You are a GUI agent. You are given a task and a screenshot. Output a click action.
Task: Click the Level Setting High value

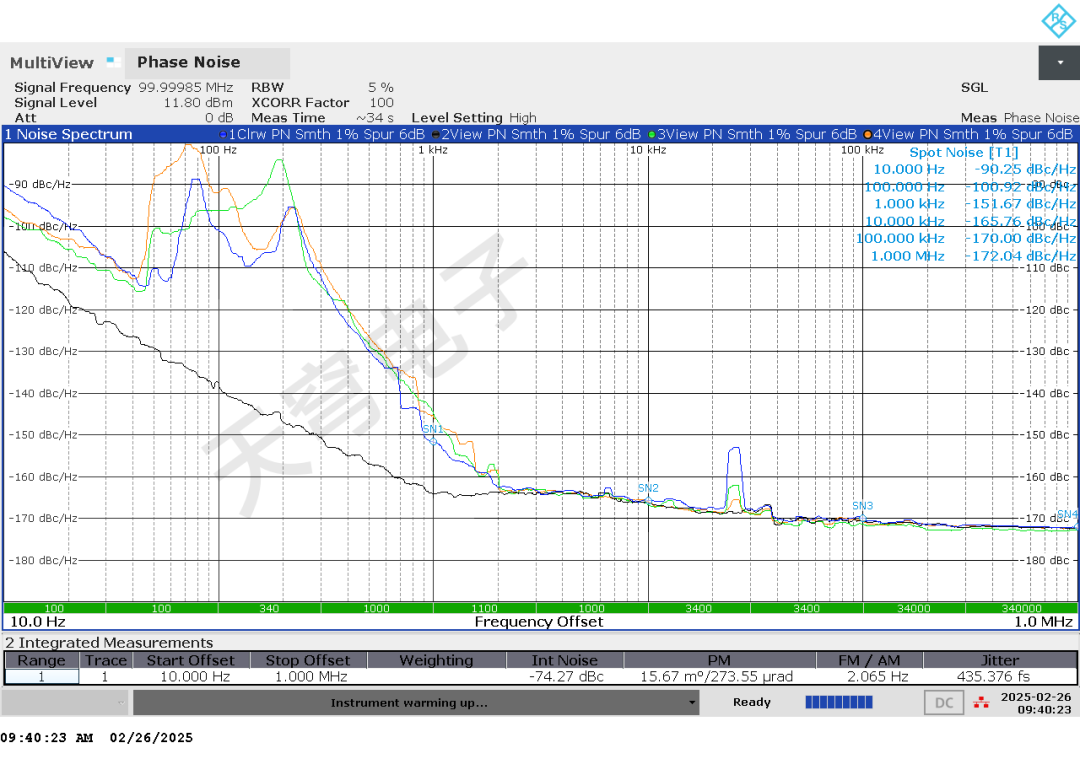coord(523,118)
